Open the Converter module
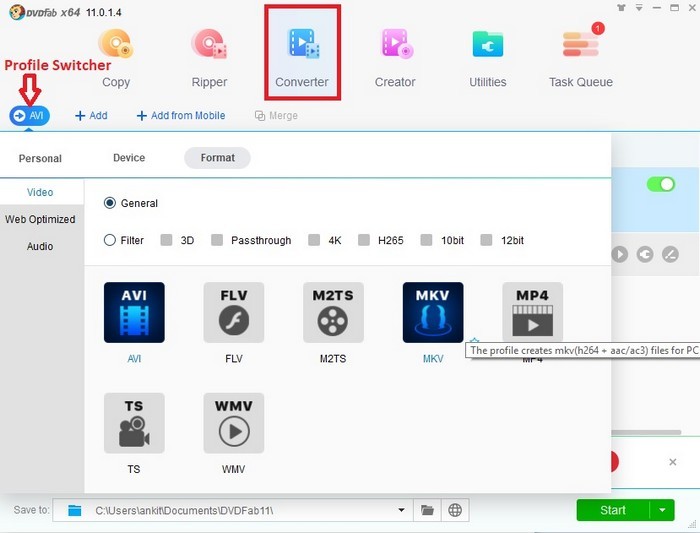The image size is (700, 533). [302, 53]
